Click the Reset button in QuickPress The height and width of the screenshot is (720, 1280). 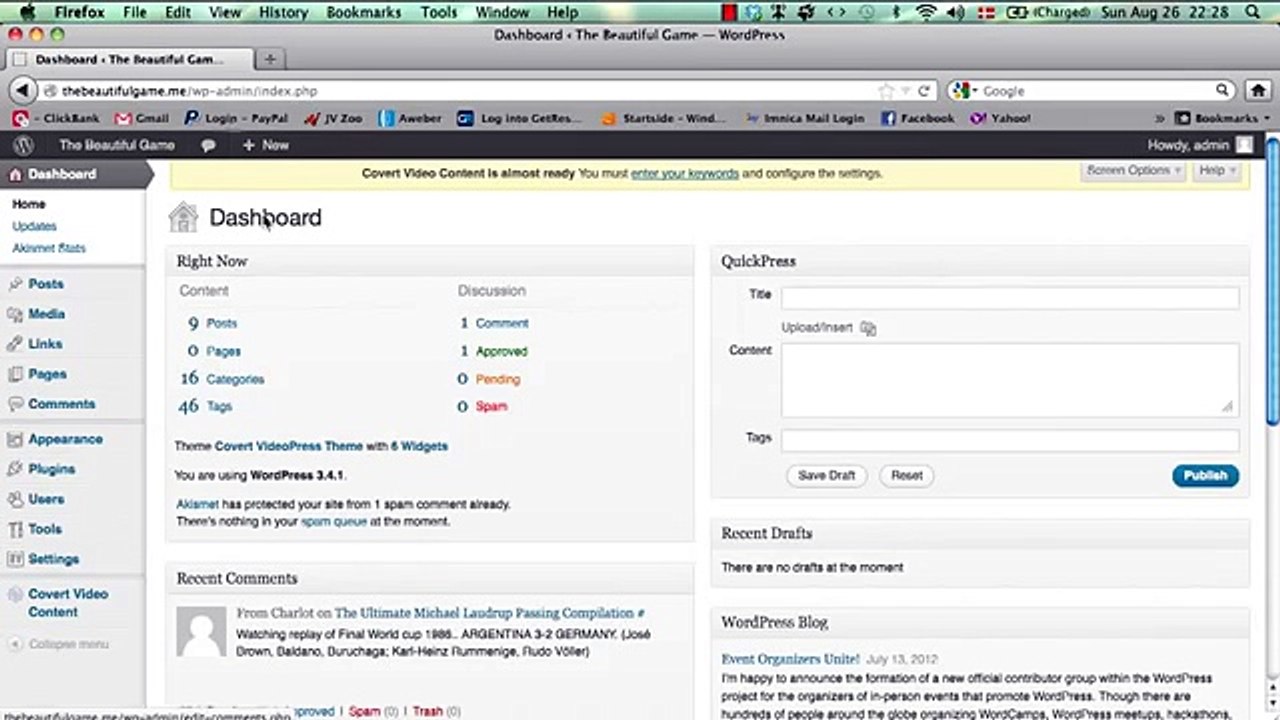click(907, 476)
